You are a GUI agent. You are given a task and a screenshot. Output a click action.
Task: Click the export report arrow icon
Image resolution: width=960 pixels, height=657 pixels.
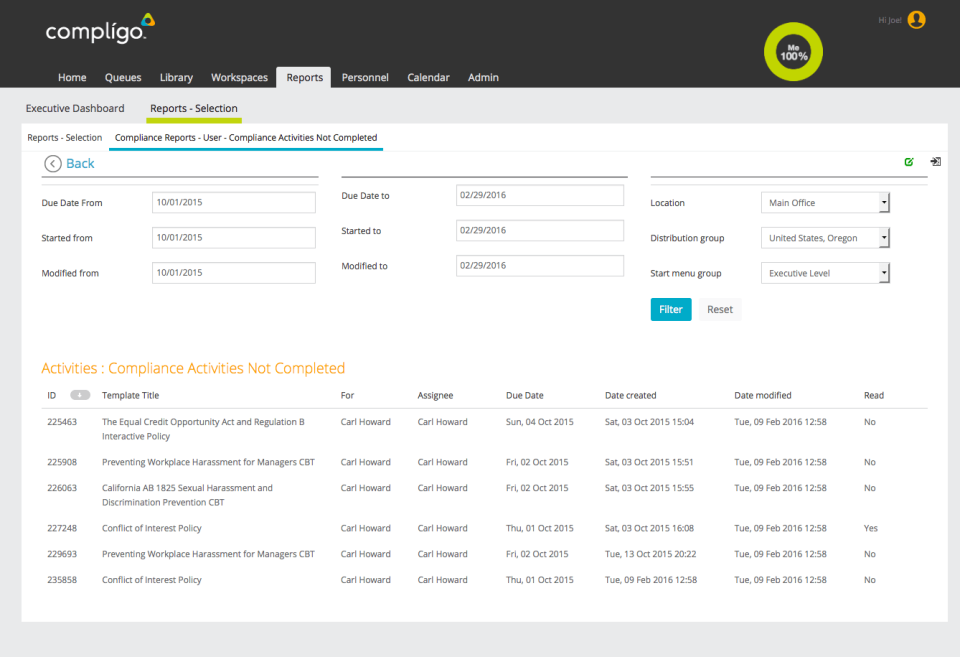coord(936,162)
